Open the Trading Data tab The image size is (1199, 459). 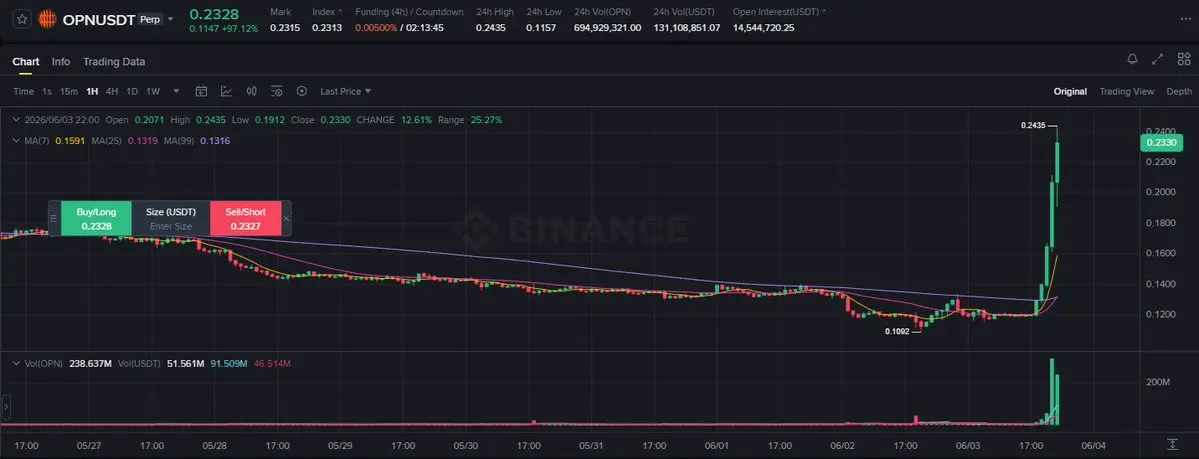114,62
